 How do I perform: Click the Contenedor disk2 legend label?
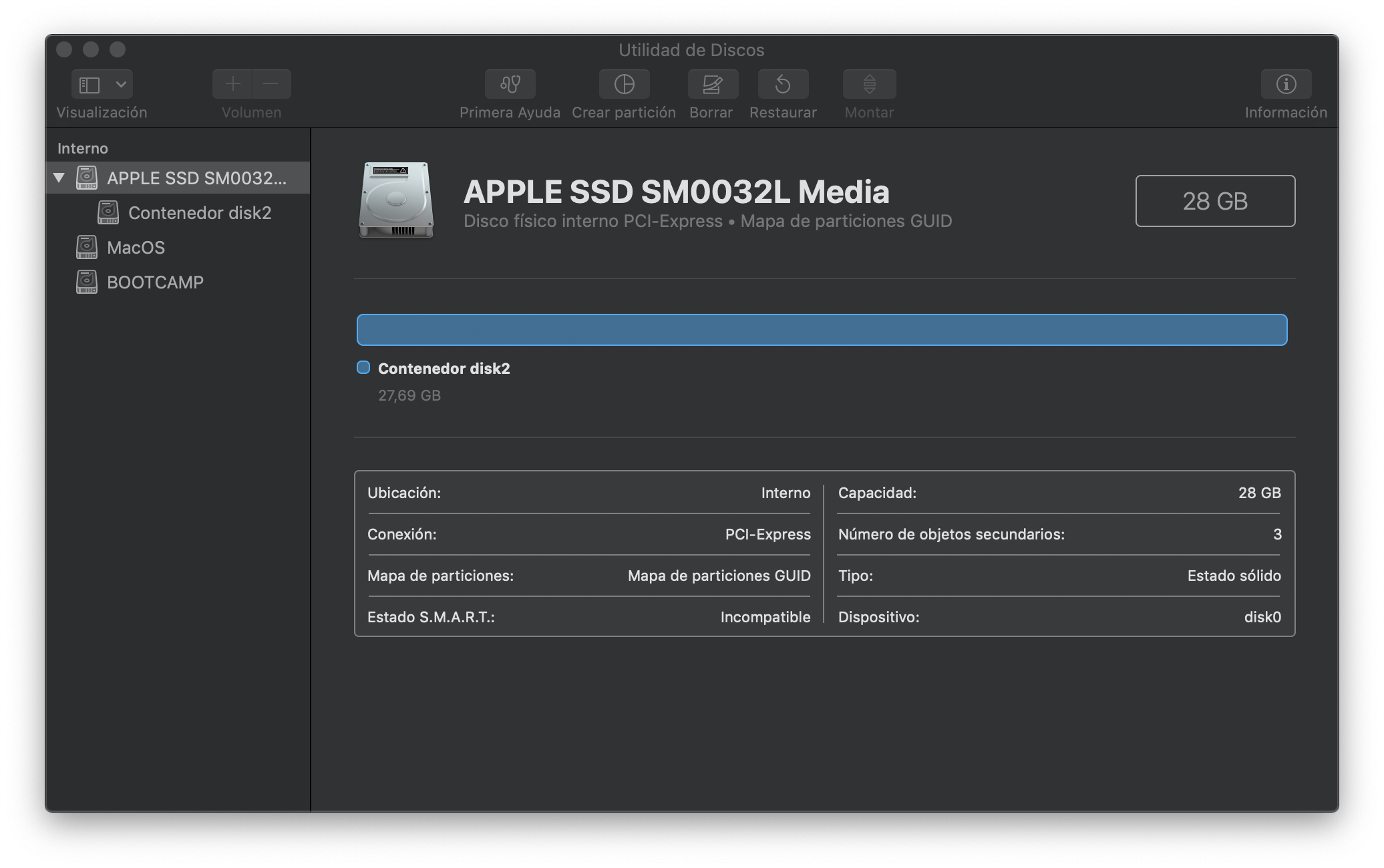pos(444,369)
